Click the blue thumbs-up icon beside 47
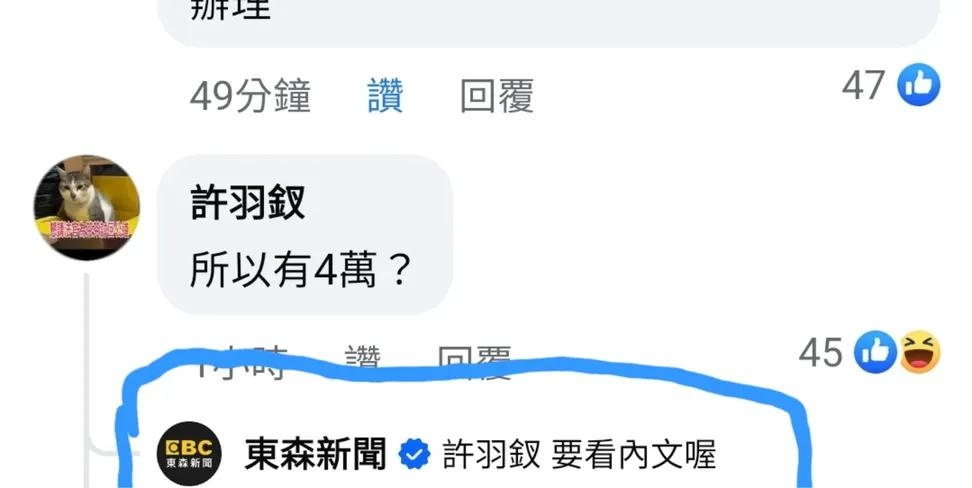The width and height of the screenshot is (972, 488). (x=919, y=85)
